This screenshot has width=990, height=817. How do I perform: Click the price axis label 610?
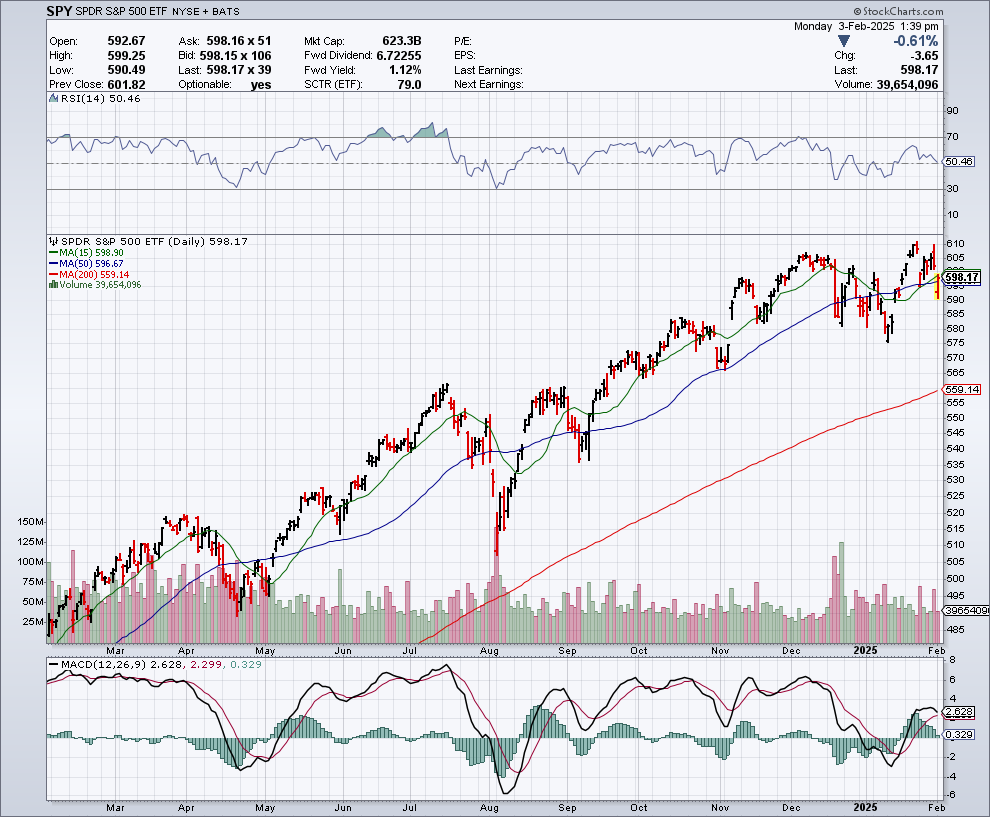click(955, 244)
